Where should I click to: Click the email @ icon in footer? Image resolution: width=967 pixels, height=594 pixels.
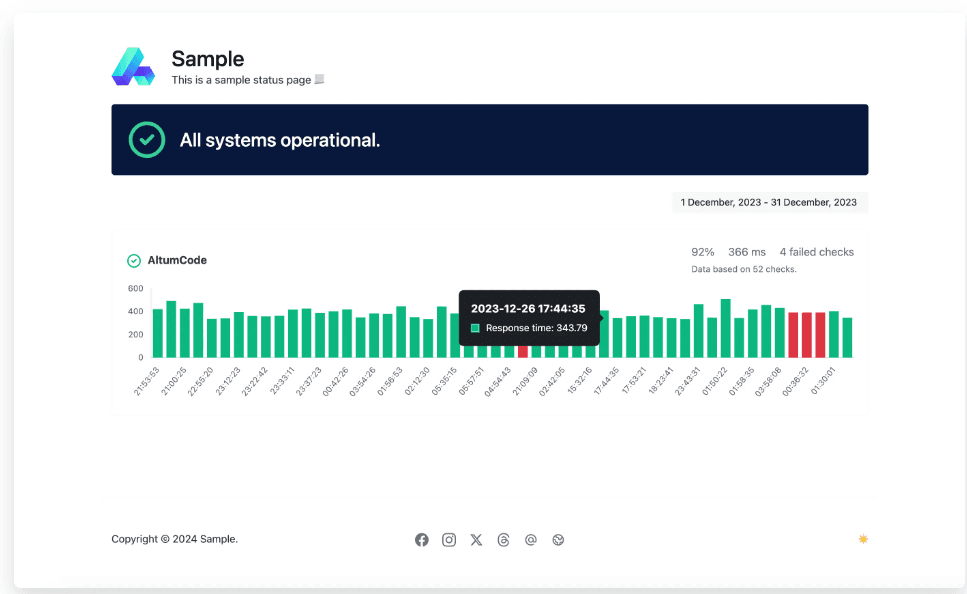pyautogui.click(x=531, y=540)
